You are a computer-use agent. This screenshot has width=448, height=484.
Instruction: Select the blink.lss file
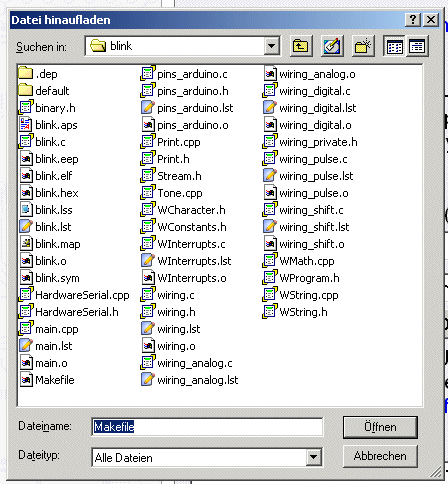click(46, 210)
